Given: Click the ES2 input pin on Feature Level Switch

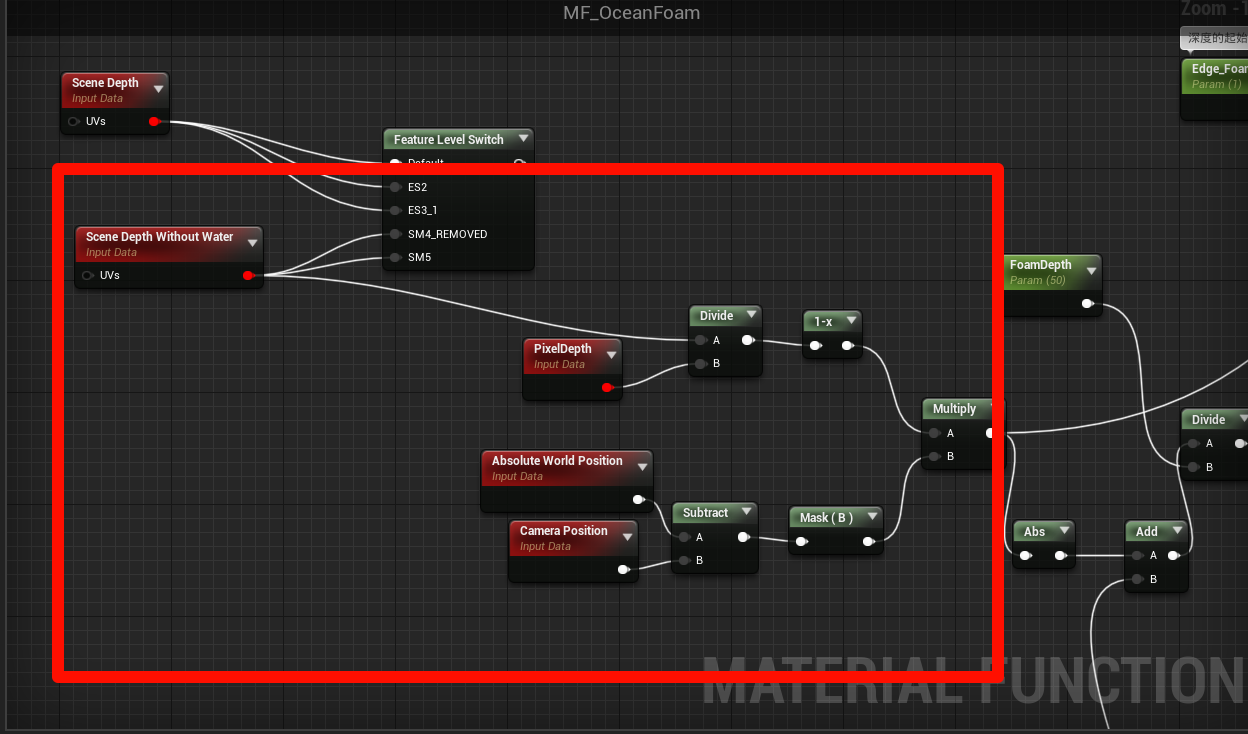Looking at the screenshot, I should click(396, 187).
